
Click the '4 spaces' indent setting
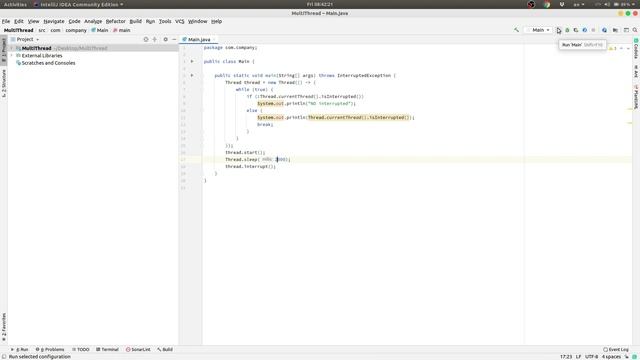(611, 357)
